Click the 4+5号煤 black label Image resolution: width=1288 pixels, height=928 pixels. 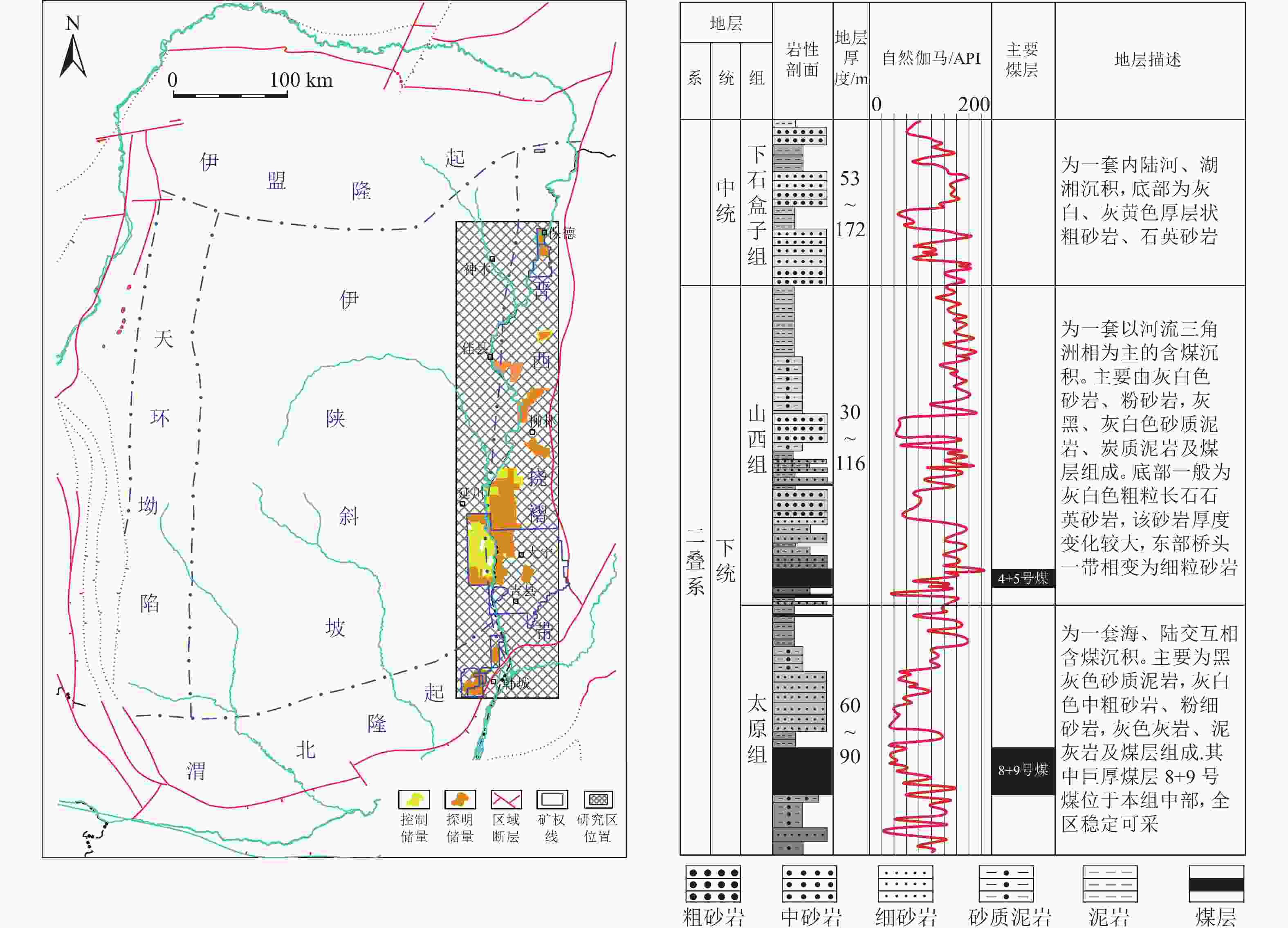pos(1023,578)
